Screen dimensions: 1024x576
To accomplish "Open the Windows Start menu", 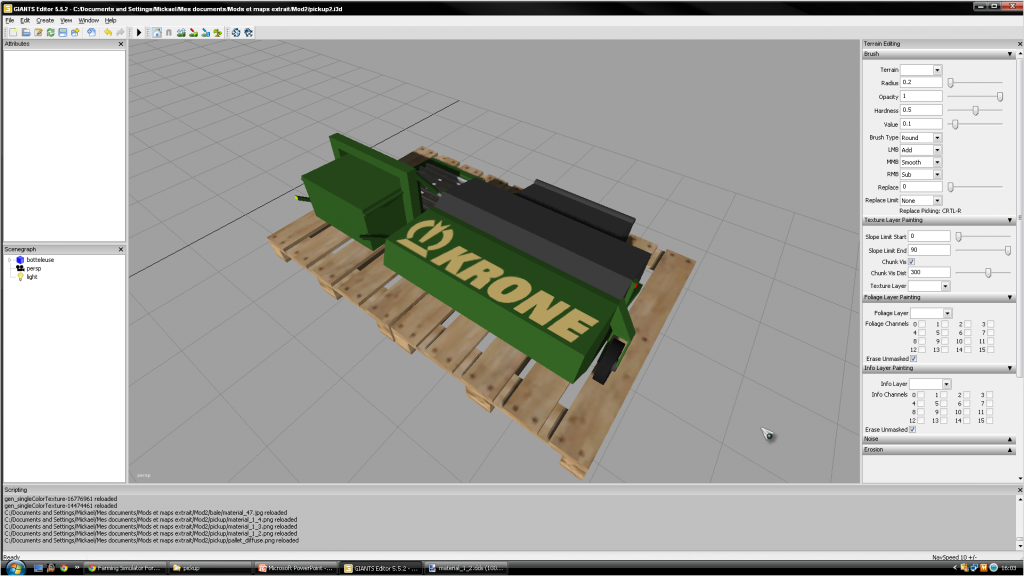I will 14,568.
